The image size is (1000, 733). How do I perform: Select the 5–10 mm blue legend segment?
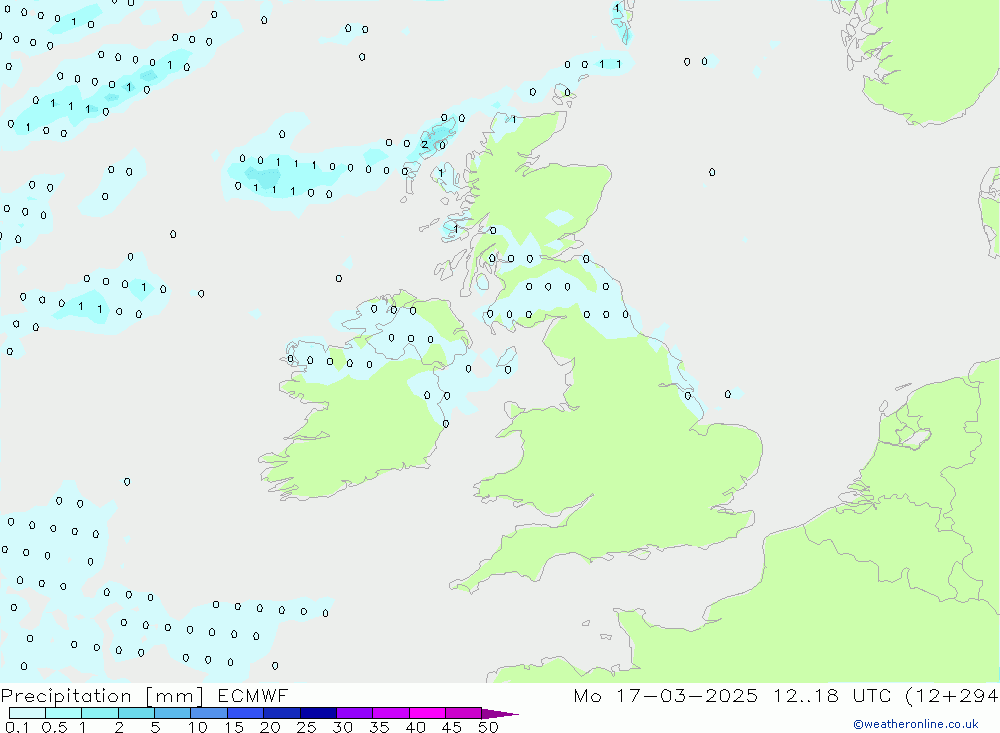click(172, 713)
